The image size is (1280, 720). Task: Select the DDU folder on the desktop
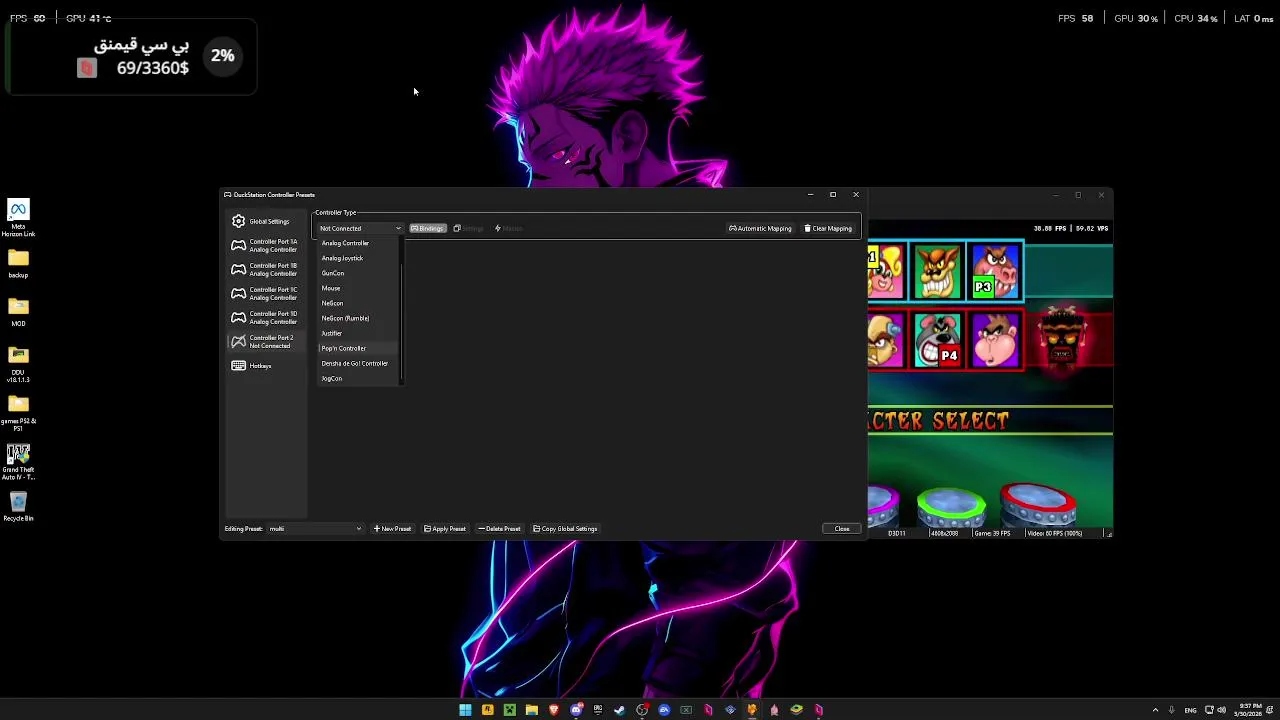18,364
